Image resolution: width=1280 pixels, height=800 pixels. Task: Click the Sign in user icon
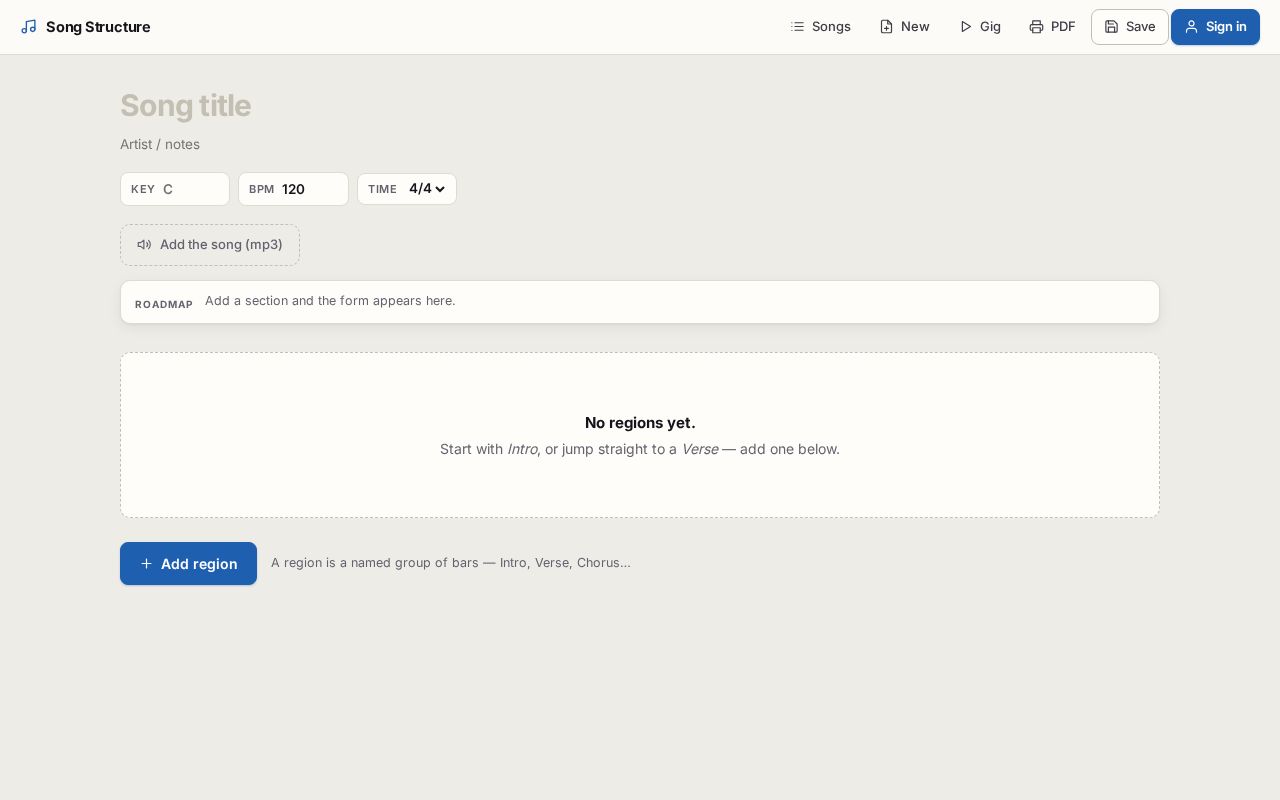click(1191, 27)
